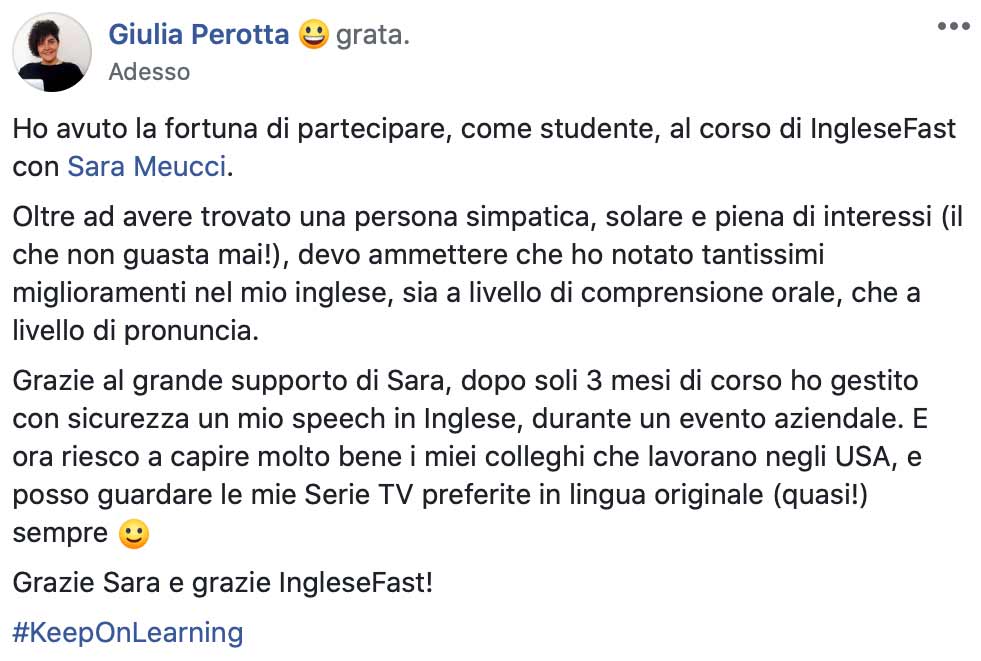This screenshot has height=661, width=981.
Task: Click the paragraph starting "Ho avuto la fortuna"
Action: point(480,130)
